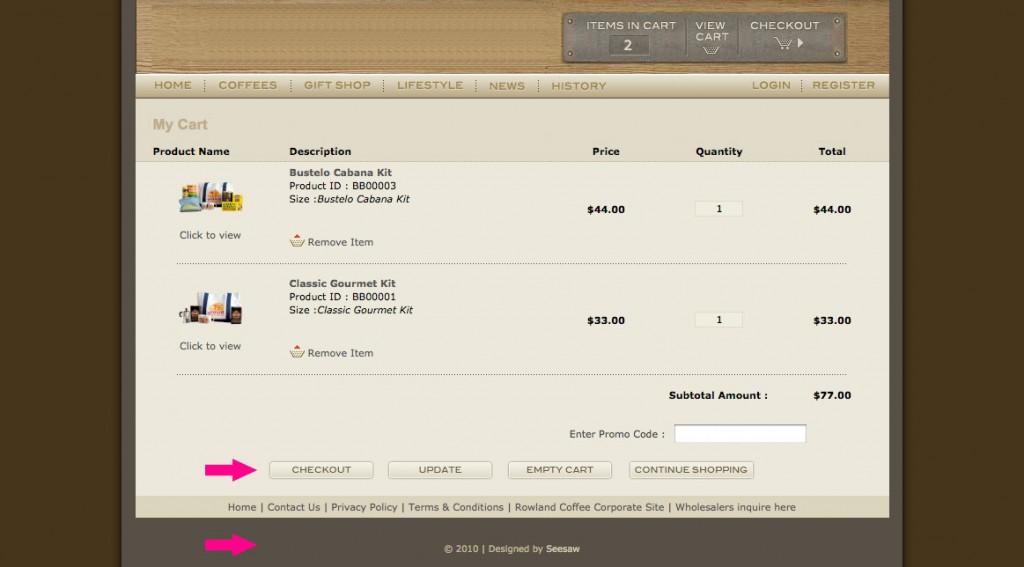Open Rowland Coffee Corporate Site link
The image size is (1024, 567).
click(590, 507)
